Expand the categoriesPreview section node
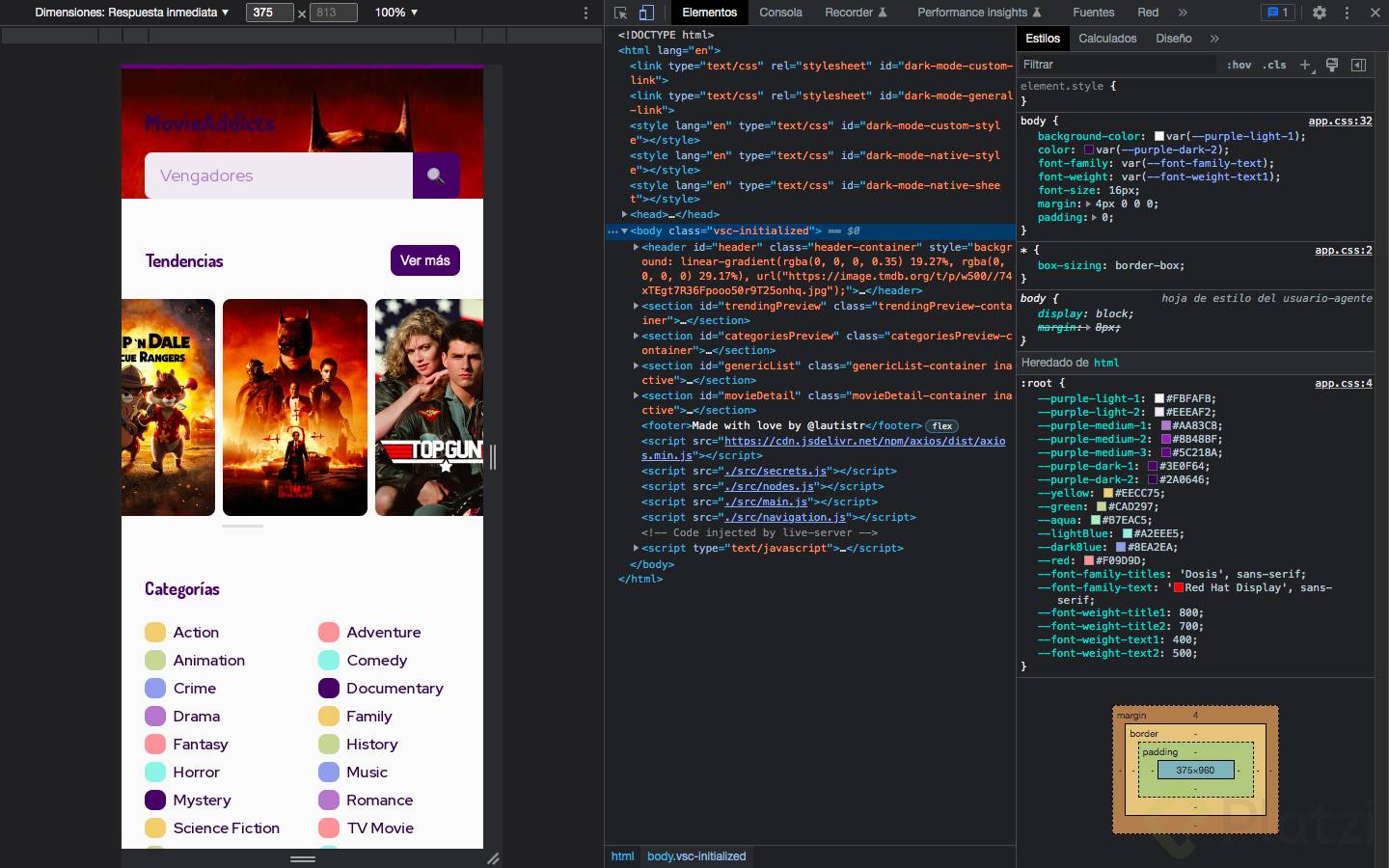 [x=636, y=336]
